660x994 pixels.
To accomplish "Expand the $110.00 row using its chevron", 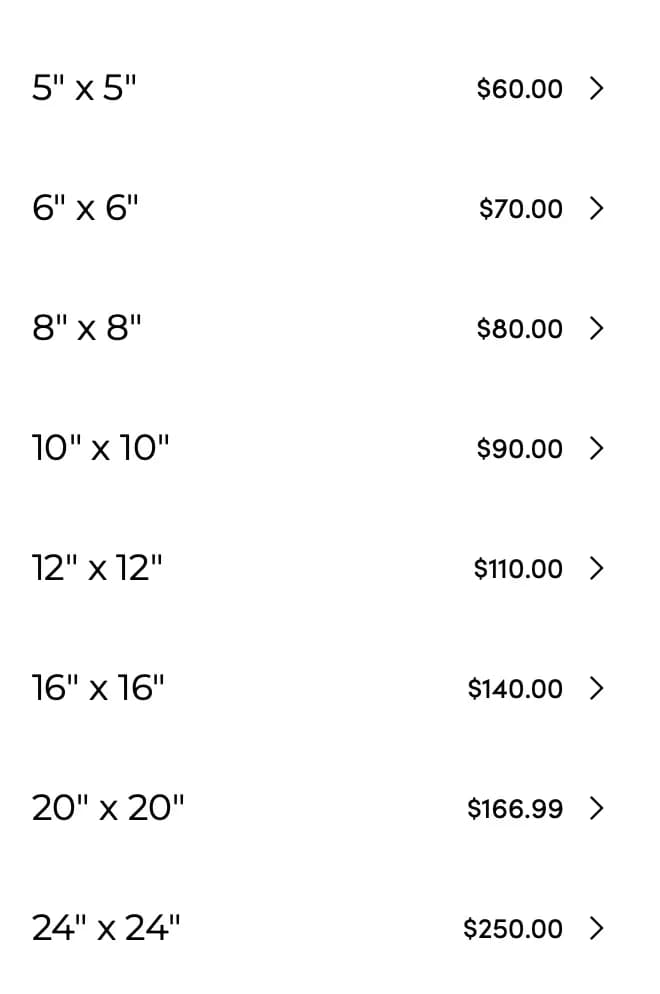I will pyautogui.click(x=596, y=568).
